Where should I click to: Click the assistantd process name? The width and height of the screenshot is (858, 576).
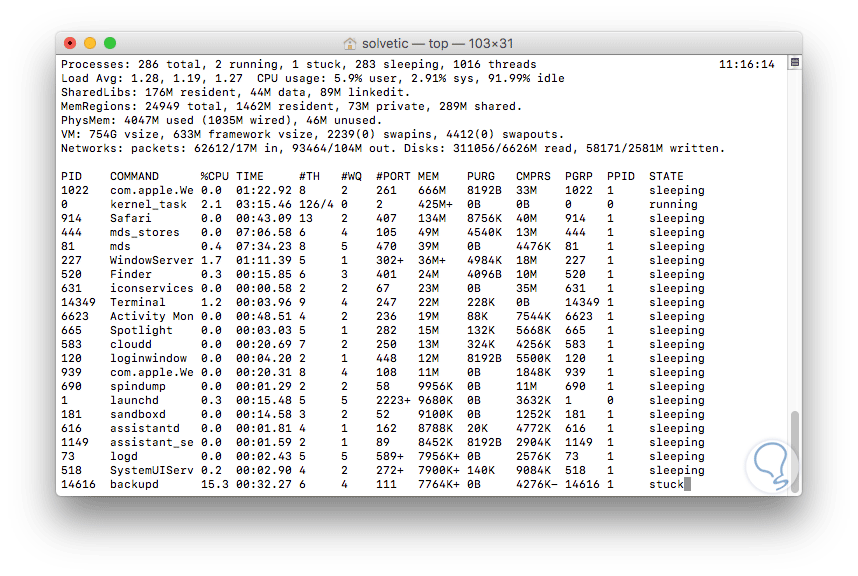click(x=144, y=428)
